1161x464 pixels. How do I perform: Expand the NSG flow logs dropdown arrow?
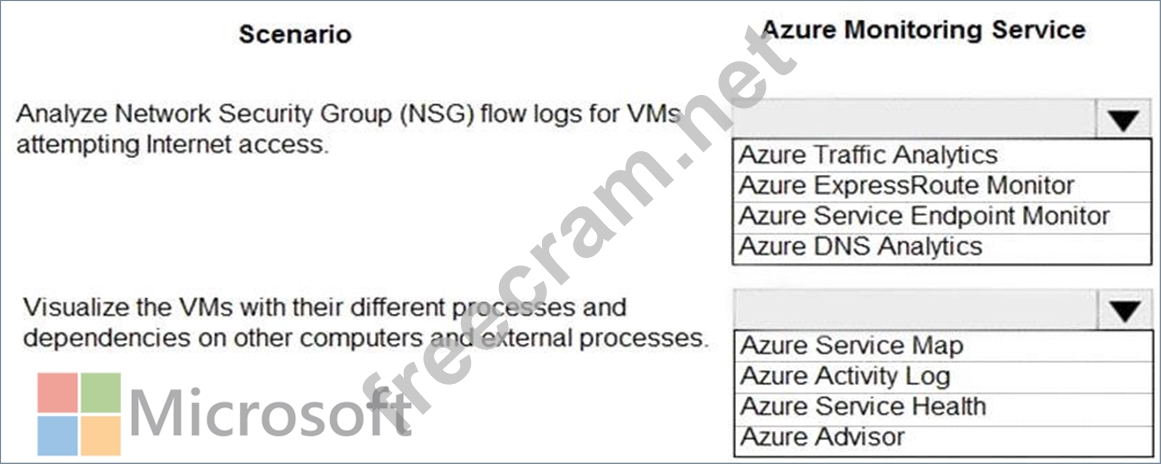(x=1124, y=121)
